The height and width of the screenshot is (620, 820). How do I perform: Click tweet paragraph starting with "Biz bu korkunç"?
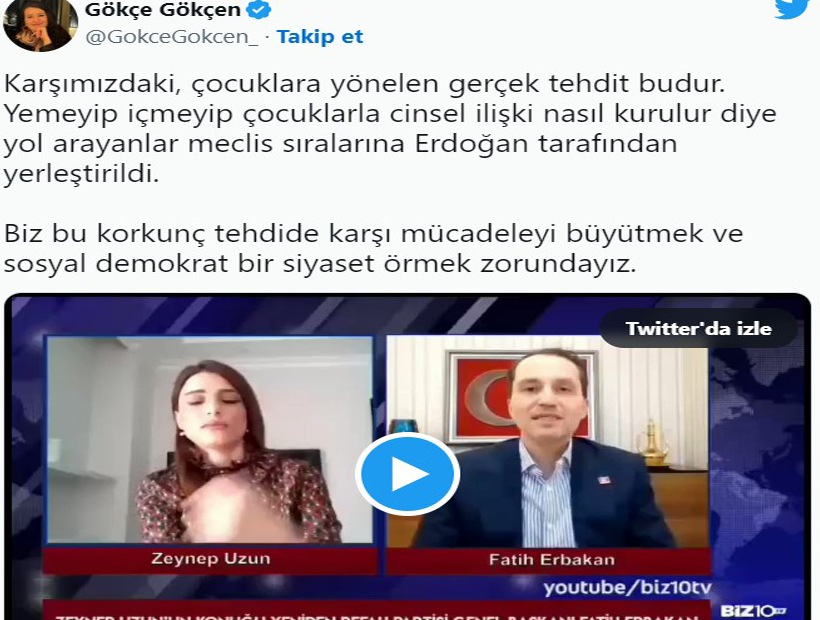373,248
